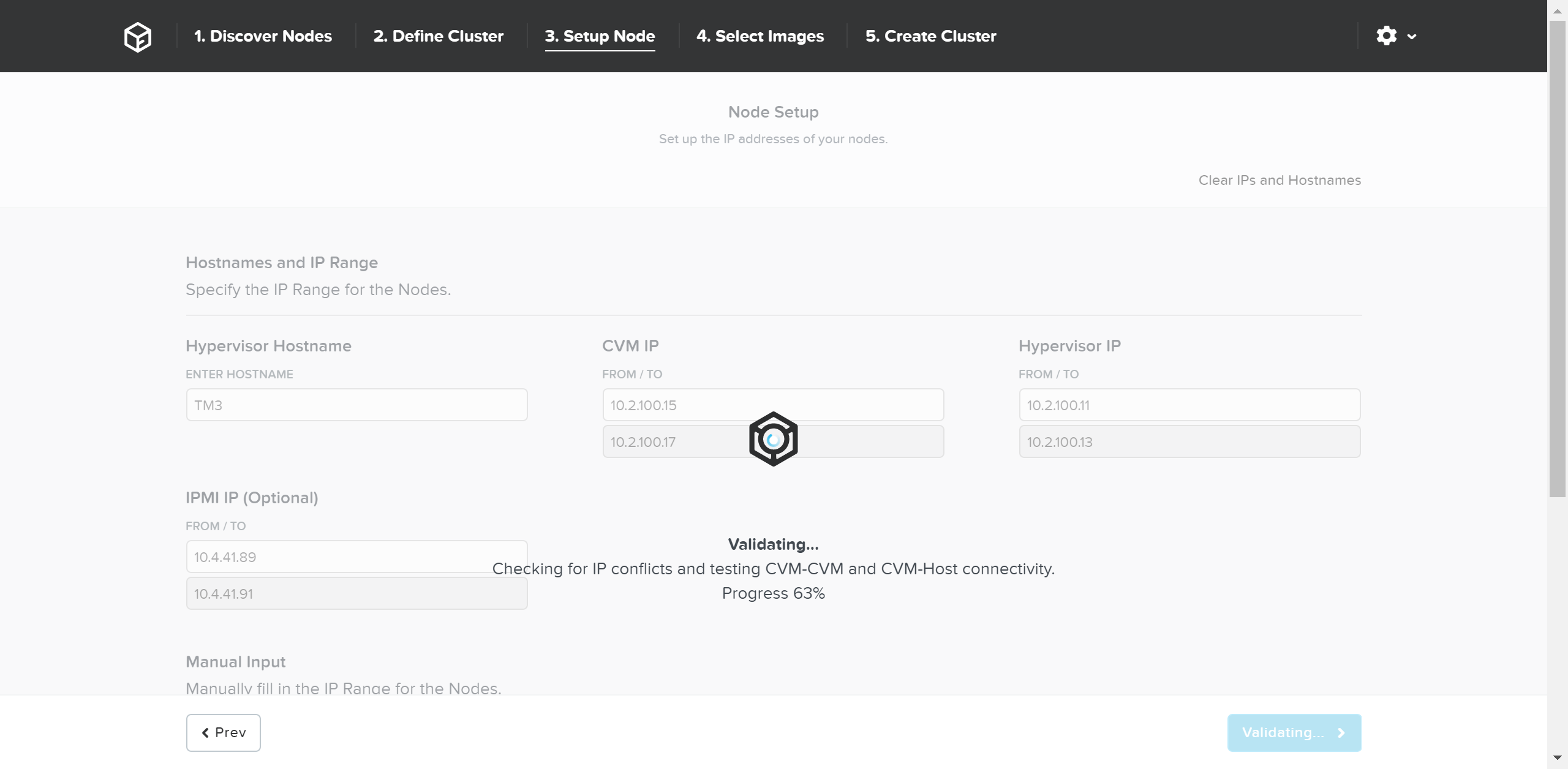Click Hypervisor IP to field 10.2.100.13
This screenshot has width=1568, height=769.
(1189, 441)
